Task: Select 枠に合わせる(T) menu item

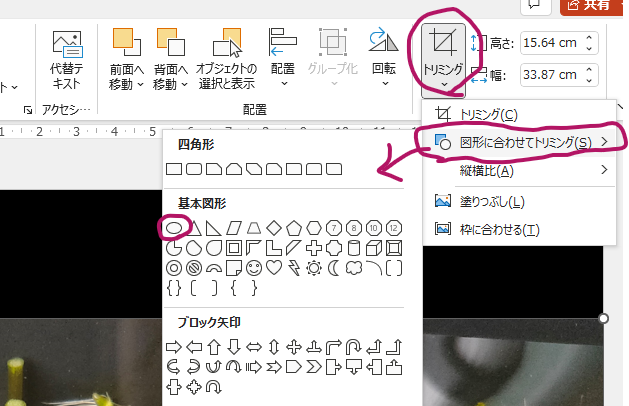Action: [x=519, y=229]
